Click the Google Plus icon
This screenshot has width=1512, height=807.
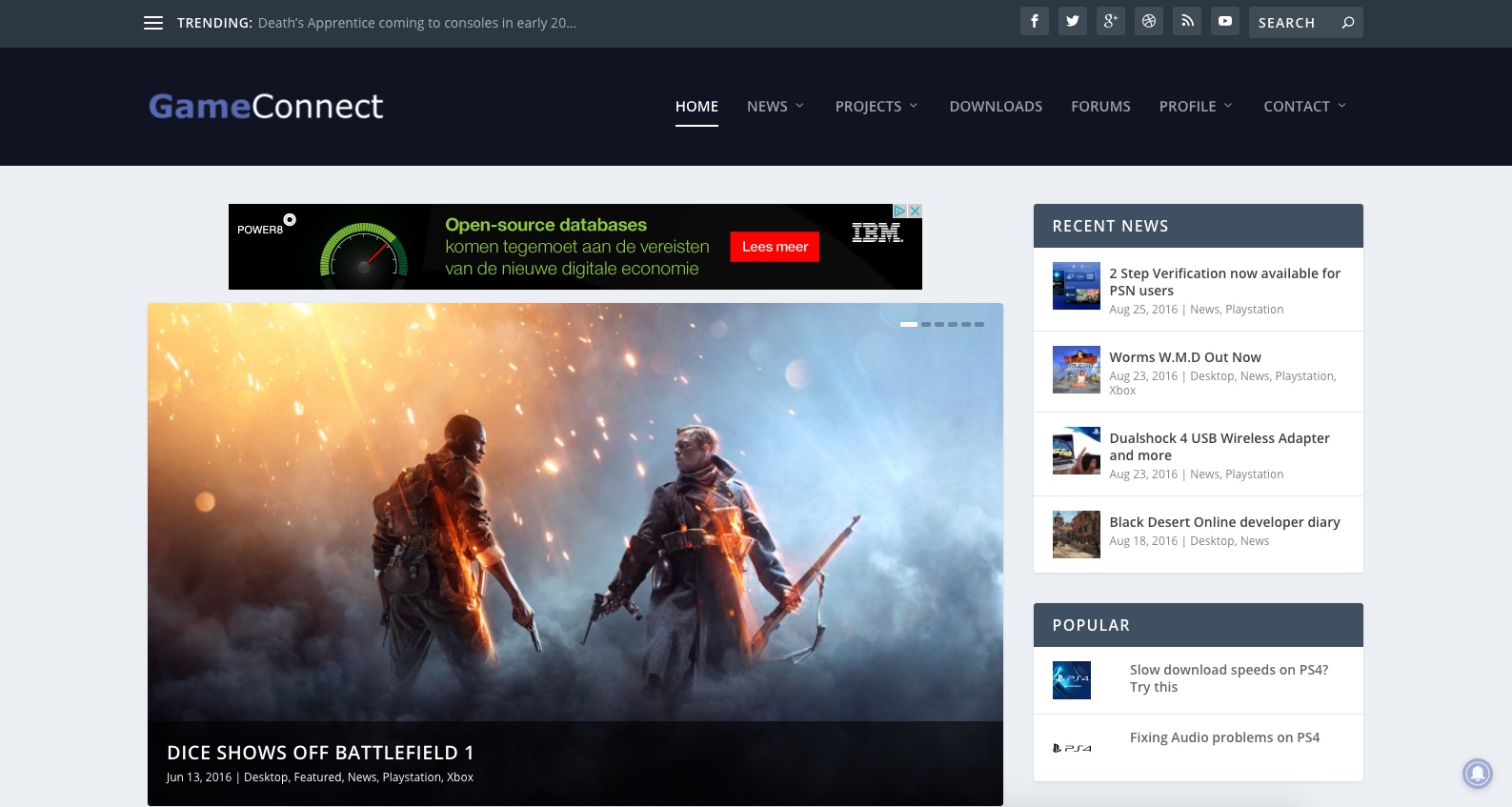[x=1111, y=21]
